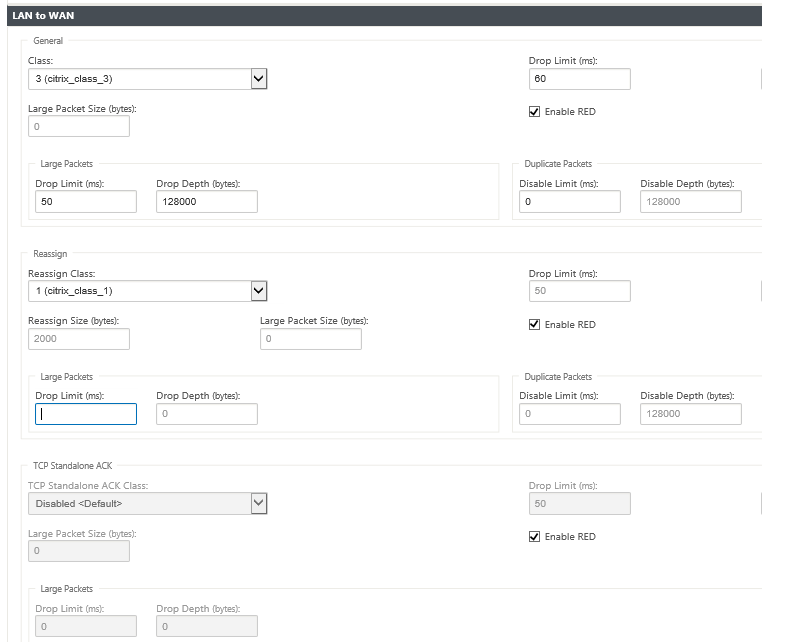Click General Large Packets Drop Limit field showing 50
This screenshot has height=642, width=797.
(x=86, y=201)
